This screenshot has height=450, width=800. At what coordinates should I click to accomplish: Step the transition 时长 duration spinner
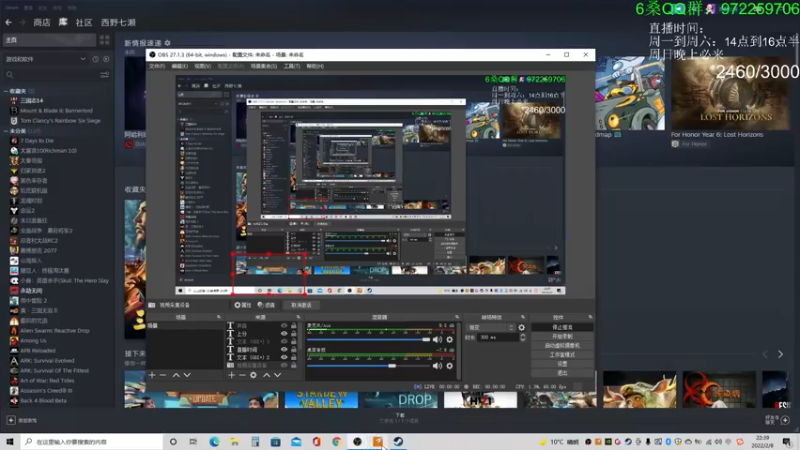pos(522,337)
